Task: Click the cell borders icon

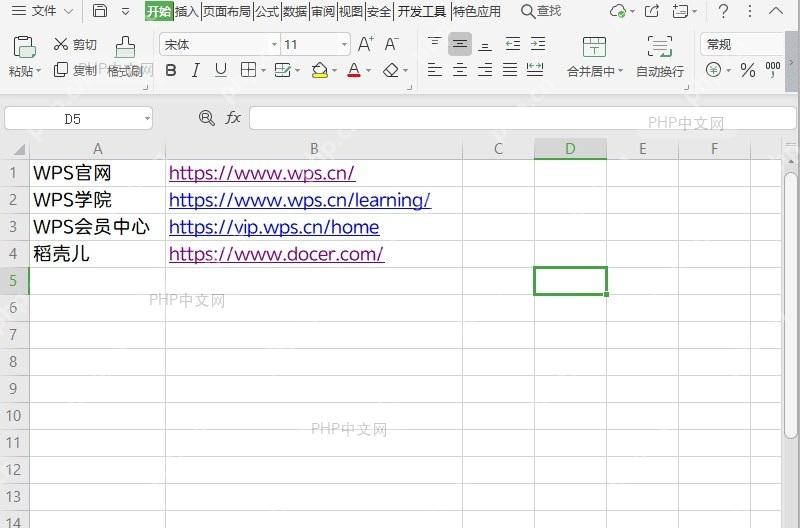Action: point(248,70)
